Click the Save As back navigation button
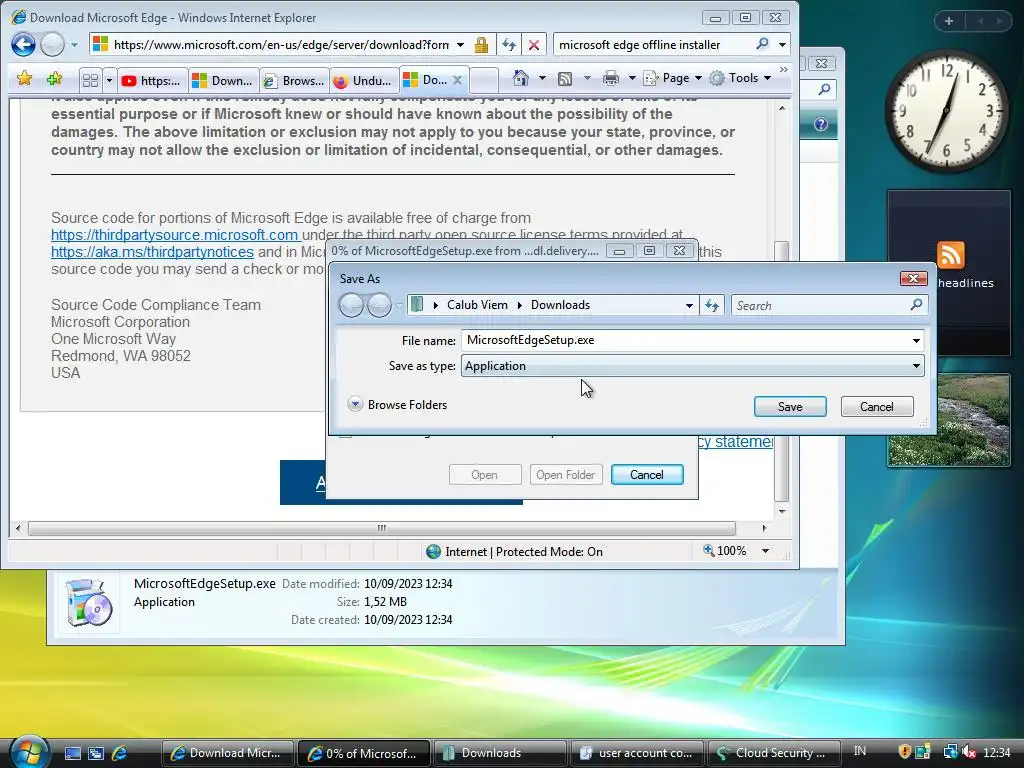The height and width of the screenshot is (768, 1024). click(x=351, y=305)
